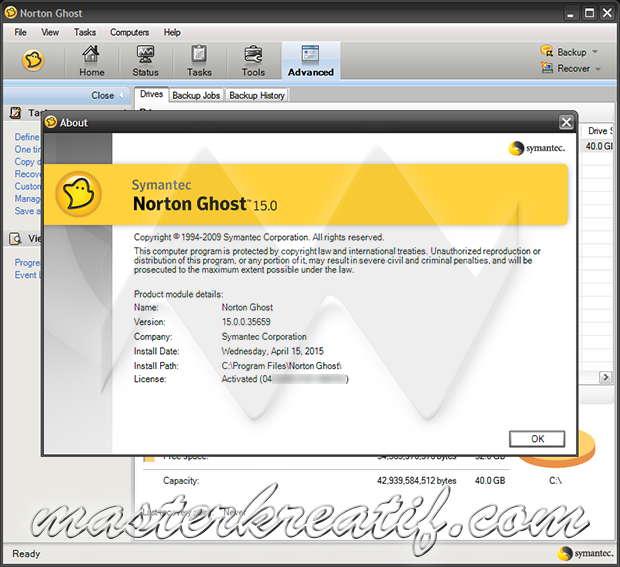620x567 pixels.
Task: Click the Symantec logo in About dialog
Action: click(x=537, y=148)
